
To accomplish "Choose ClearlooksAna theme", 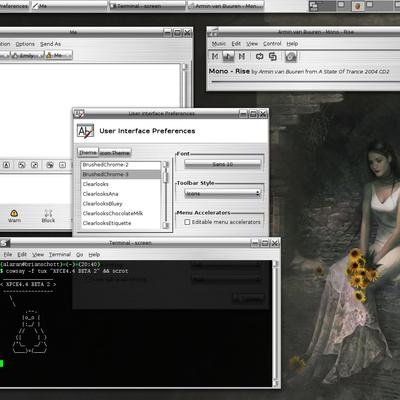I will pyautogui.click(x=121, y=194).
